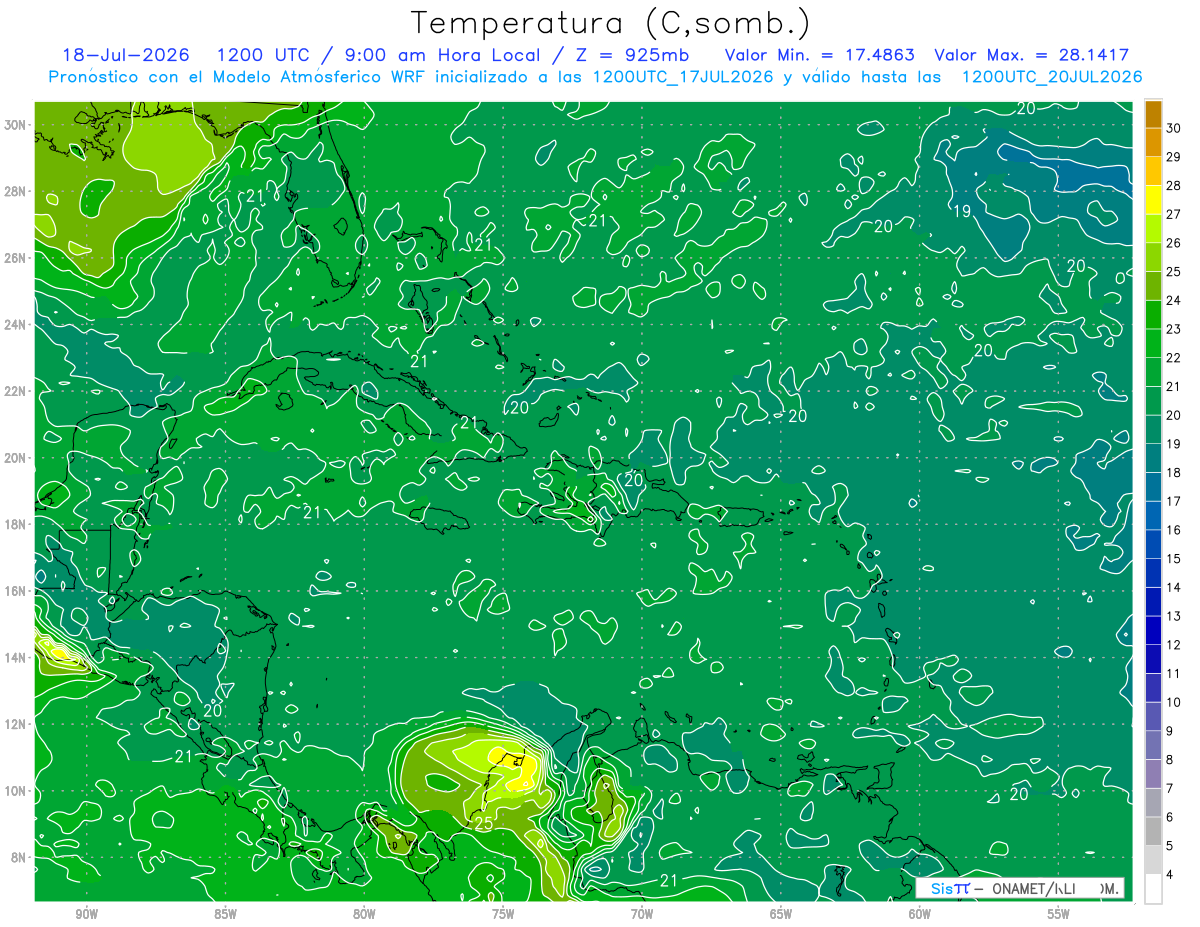The width and height of the screenshot is (1200, 927).
Task: Click the longitude axis label 70W
Action: point(642,914)
